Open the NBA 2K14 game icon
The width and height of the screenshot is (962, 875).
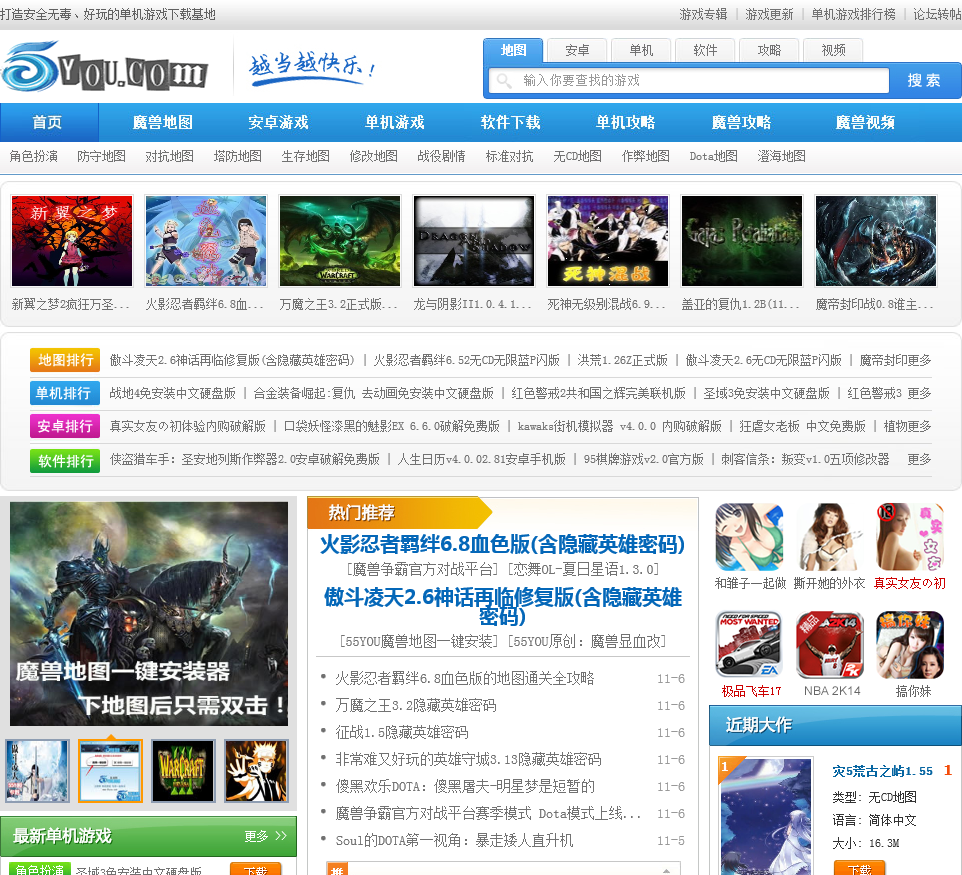click(x=829, y=644)
